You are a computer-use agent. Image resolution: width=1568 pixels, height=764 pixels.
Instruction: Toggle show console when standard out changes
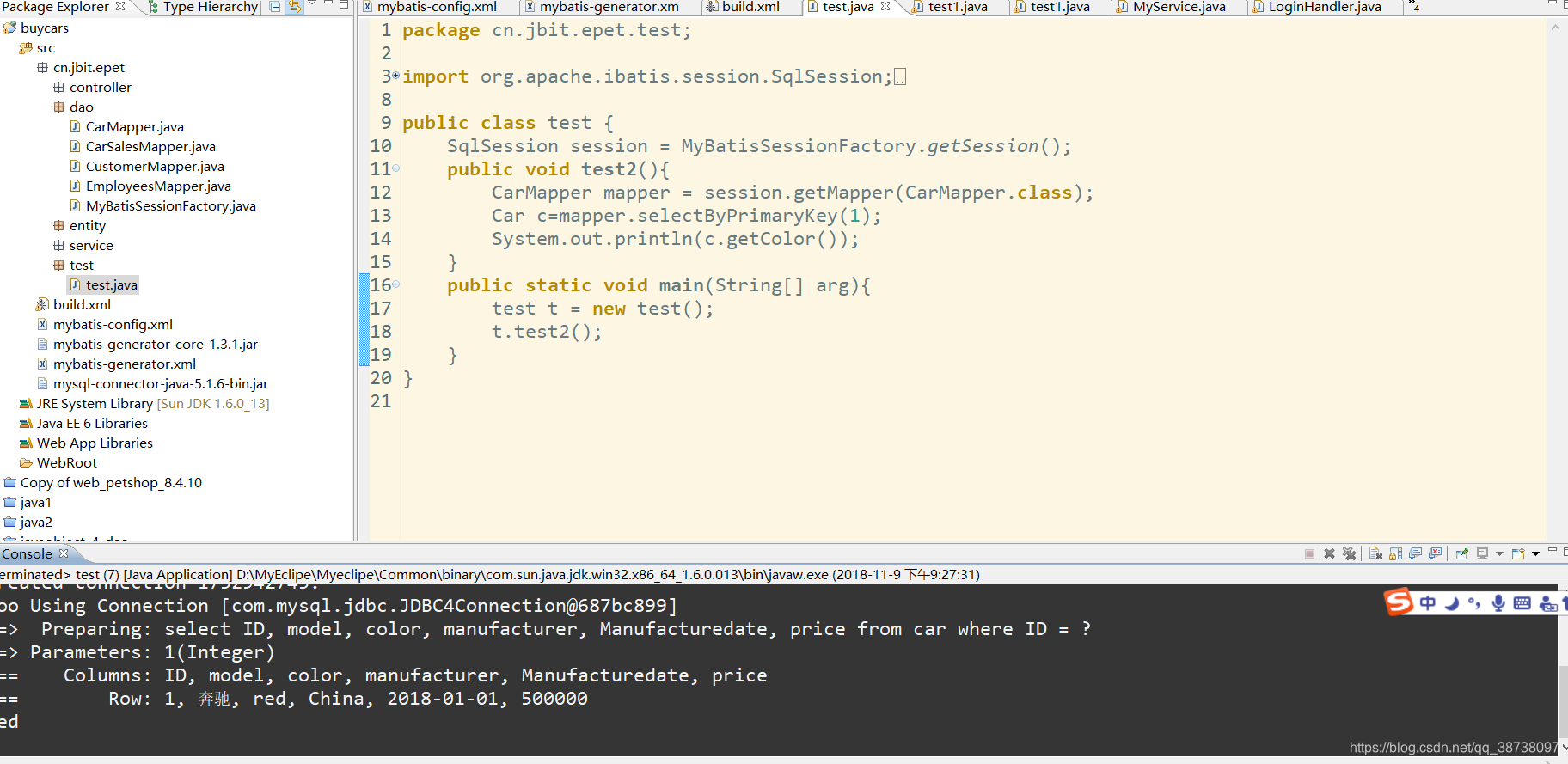pyautogui.click(x=1415, y=553)
